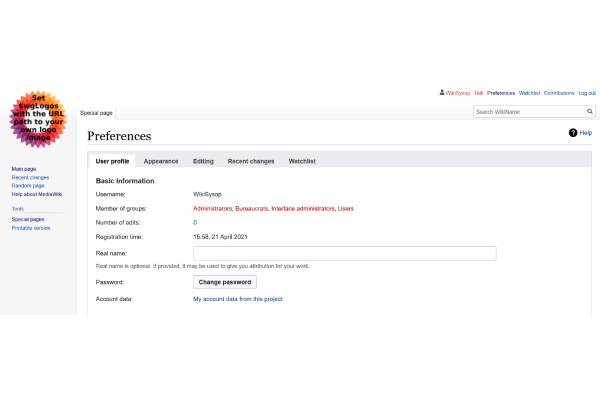This screenshot has width=600, height=400.
Task: Open Random page from the sidebar
Action: point(28,185)
